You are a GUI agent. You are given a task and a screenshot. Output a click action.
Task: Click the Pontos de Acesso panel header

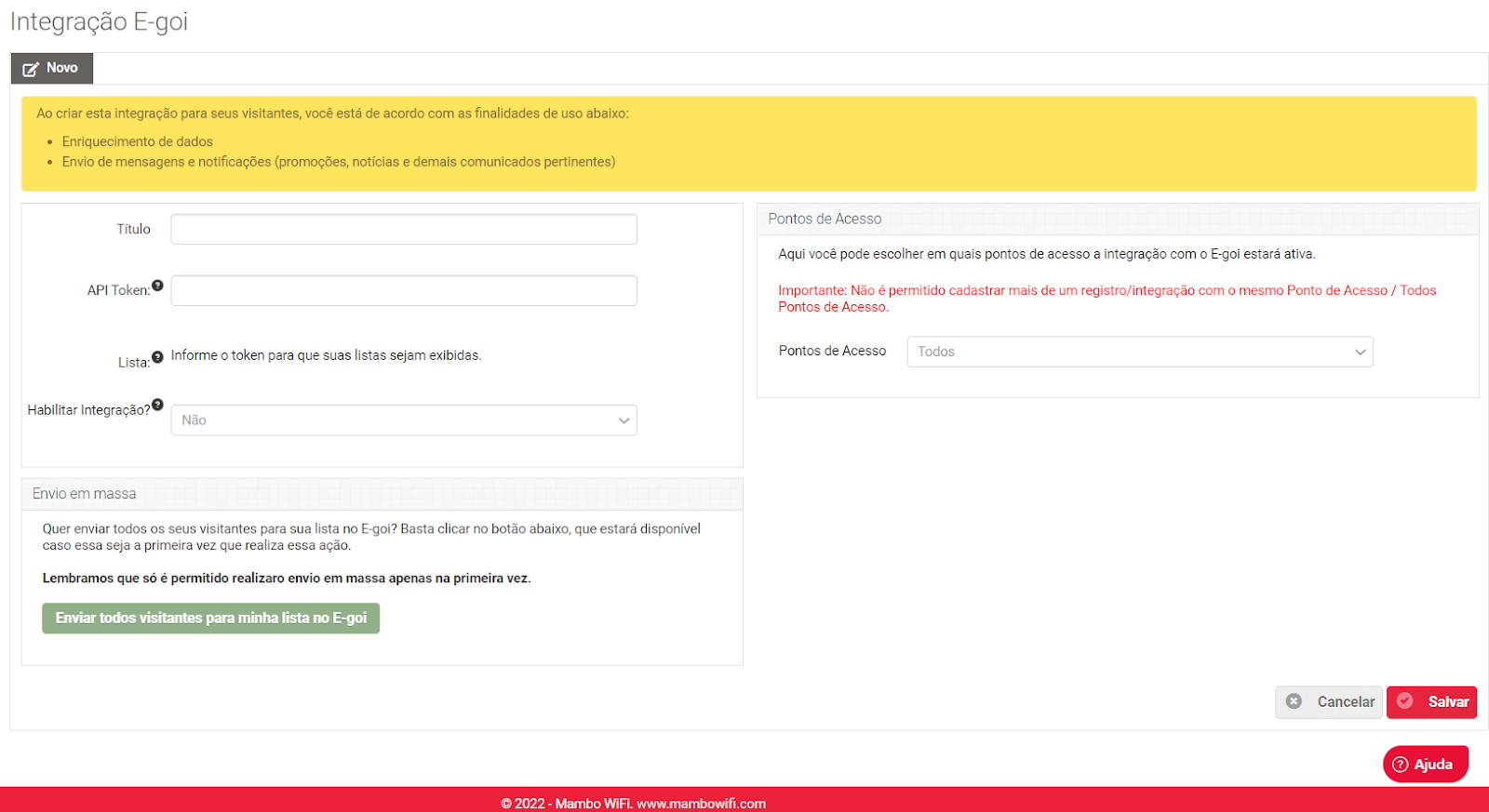(1118, 220)
